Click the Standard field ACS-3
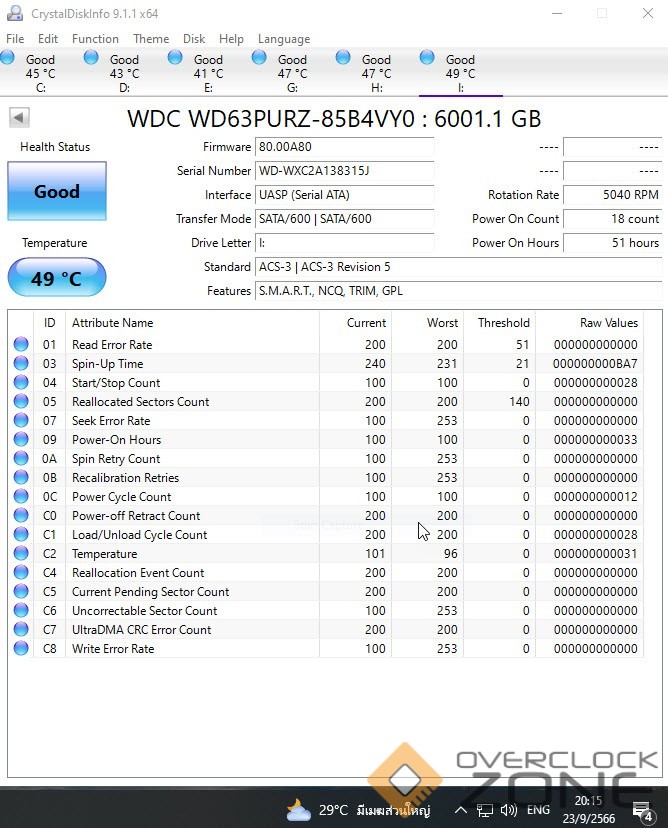Viewport: 668px width, 828px height. [458, 267]
